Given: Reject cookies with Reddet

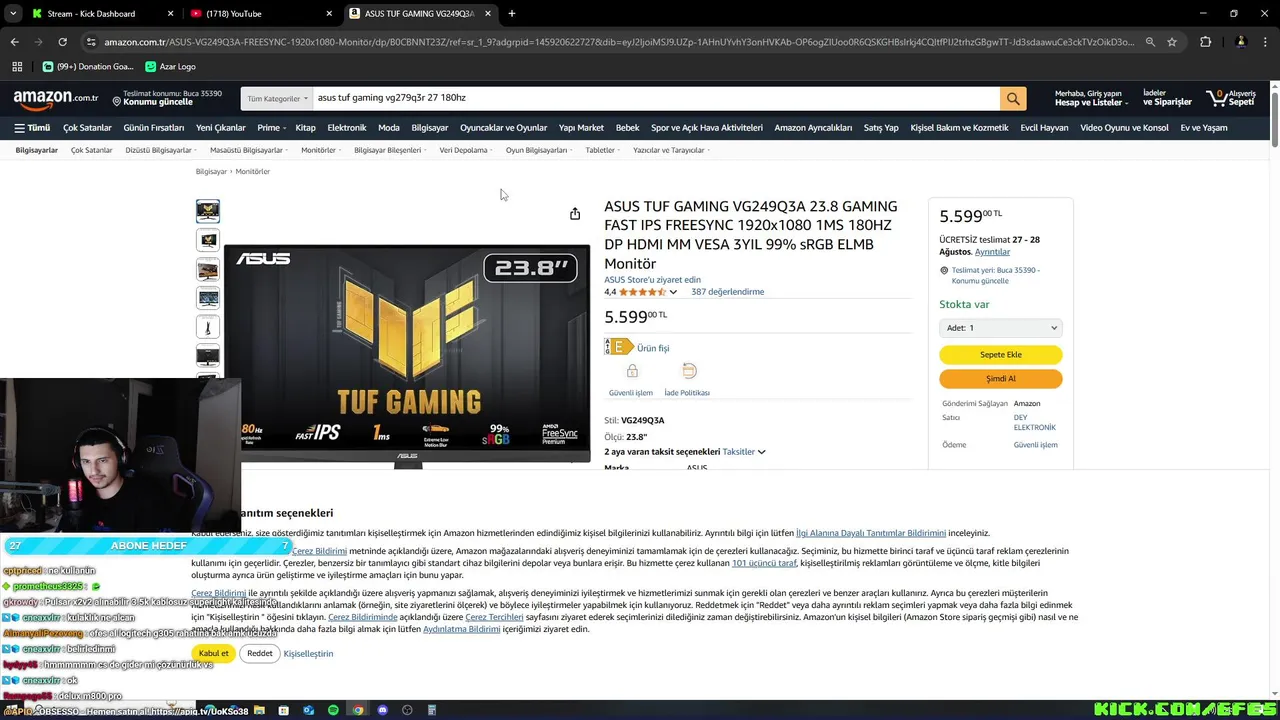Looking at the screenshot, I should pos(260,654).
